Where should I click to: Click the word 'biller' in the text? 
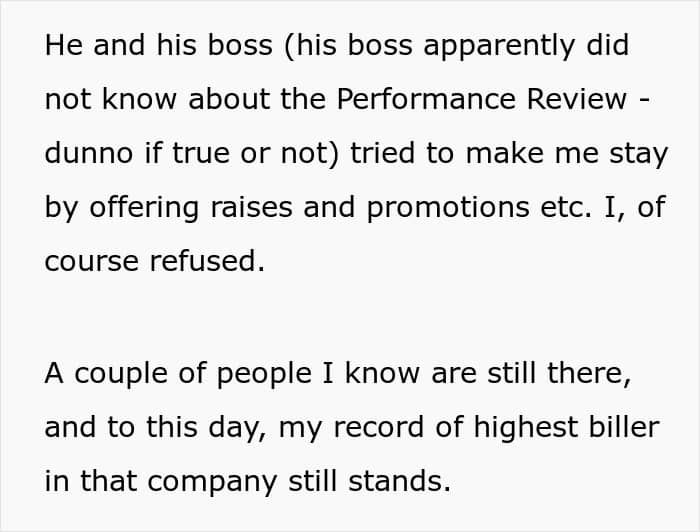624,427
